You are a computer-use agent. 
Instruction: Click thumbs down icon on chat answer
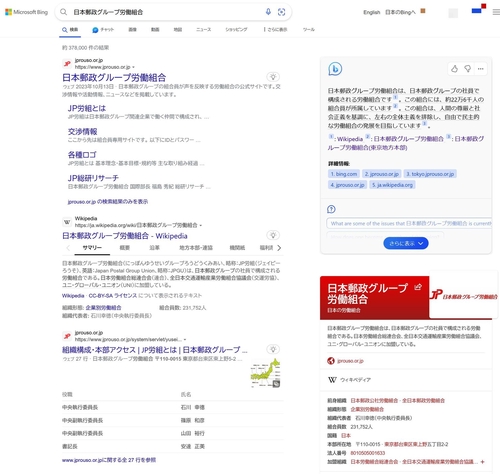click(468, 69)
